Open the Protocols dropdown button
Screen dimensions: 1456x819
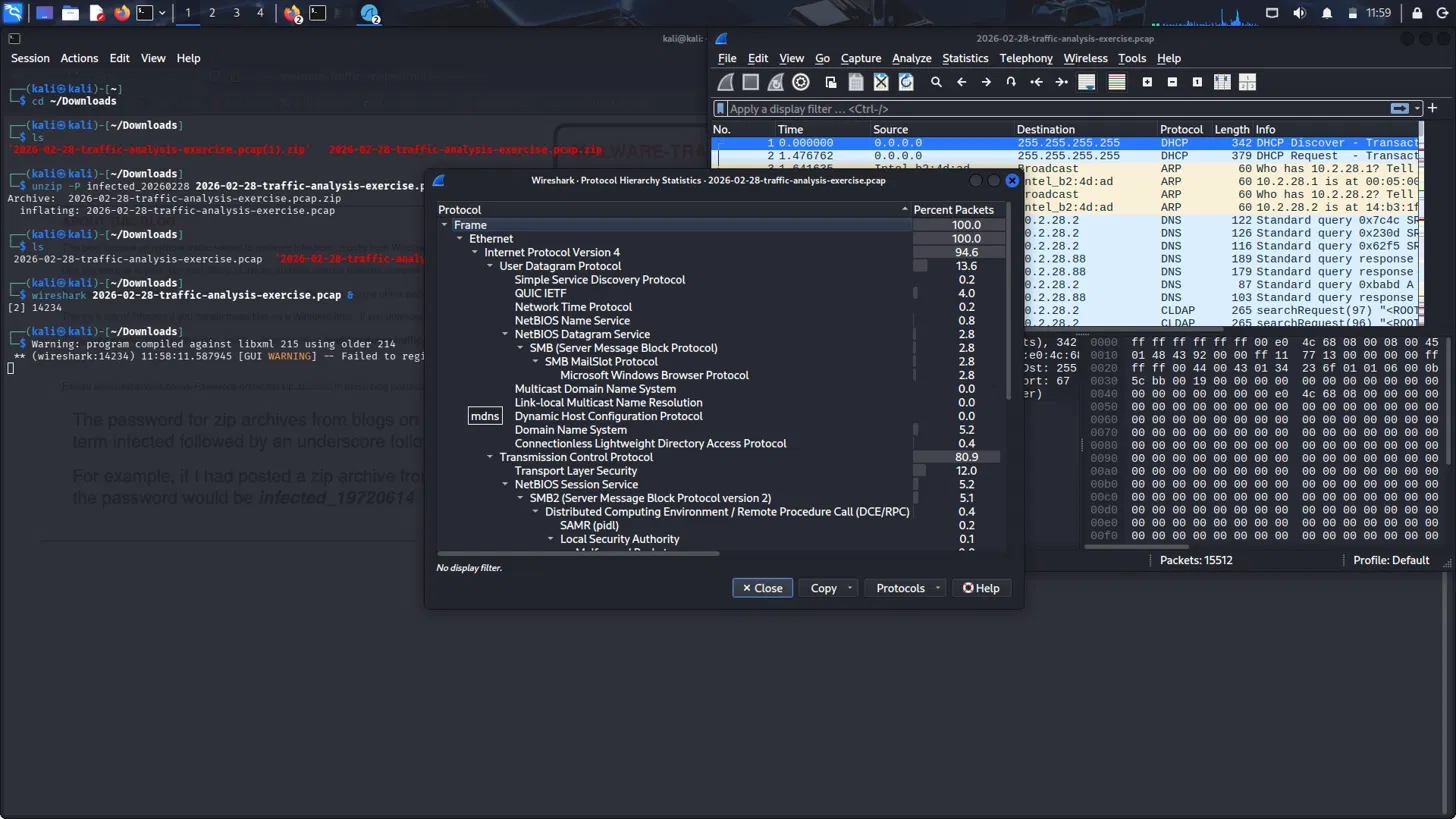905,588
